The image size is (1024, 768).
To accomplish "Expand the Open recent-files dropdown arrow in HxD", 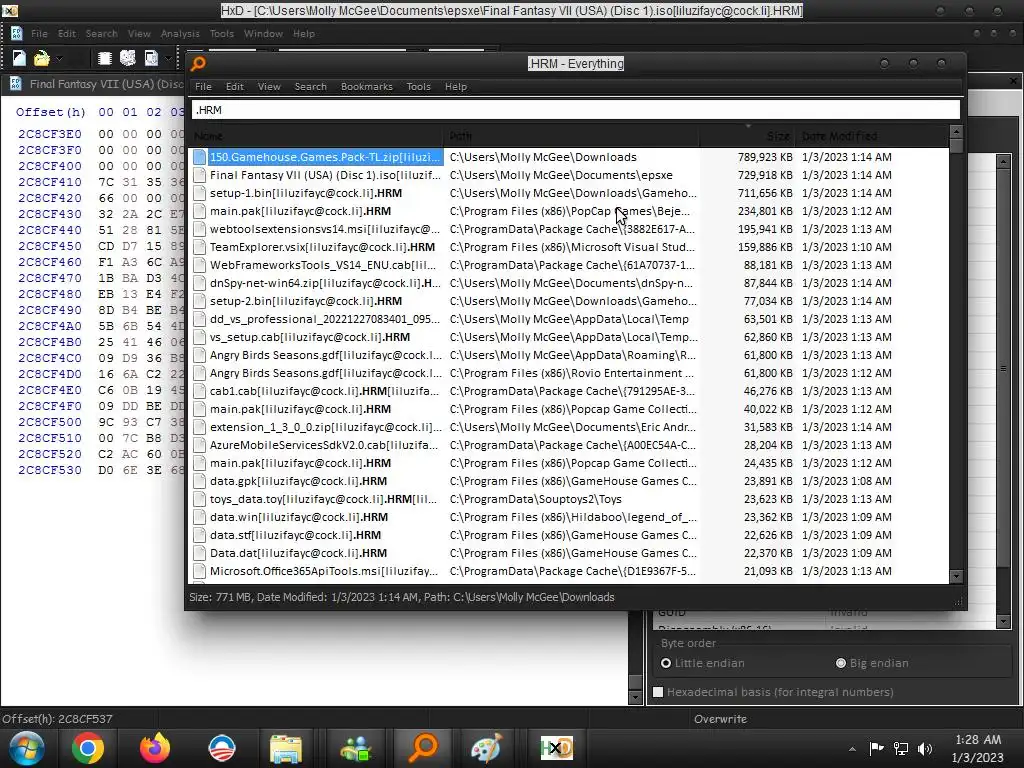I will [x=59, y=59].
